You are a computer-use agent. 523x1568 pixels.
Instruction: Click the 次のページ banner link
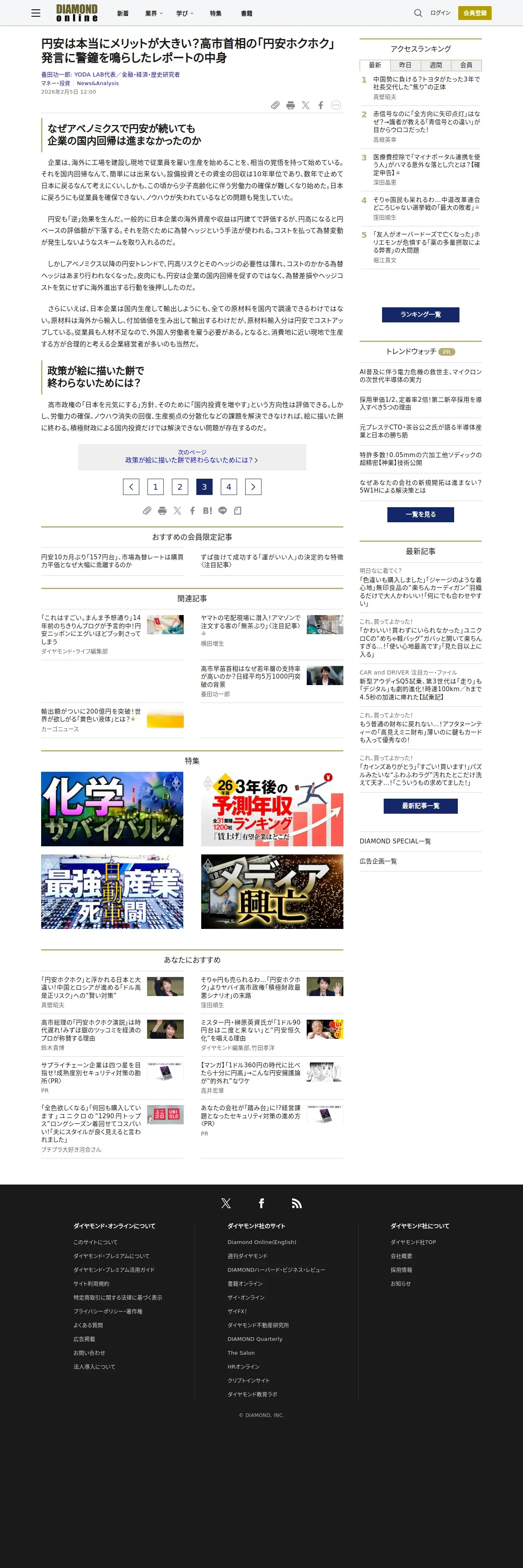point(192,457)
